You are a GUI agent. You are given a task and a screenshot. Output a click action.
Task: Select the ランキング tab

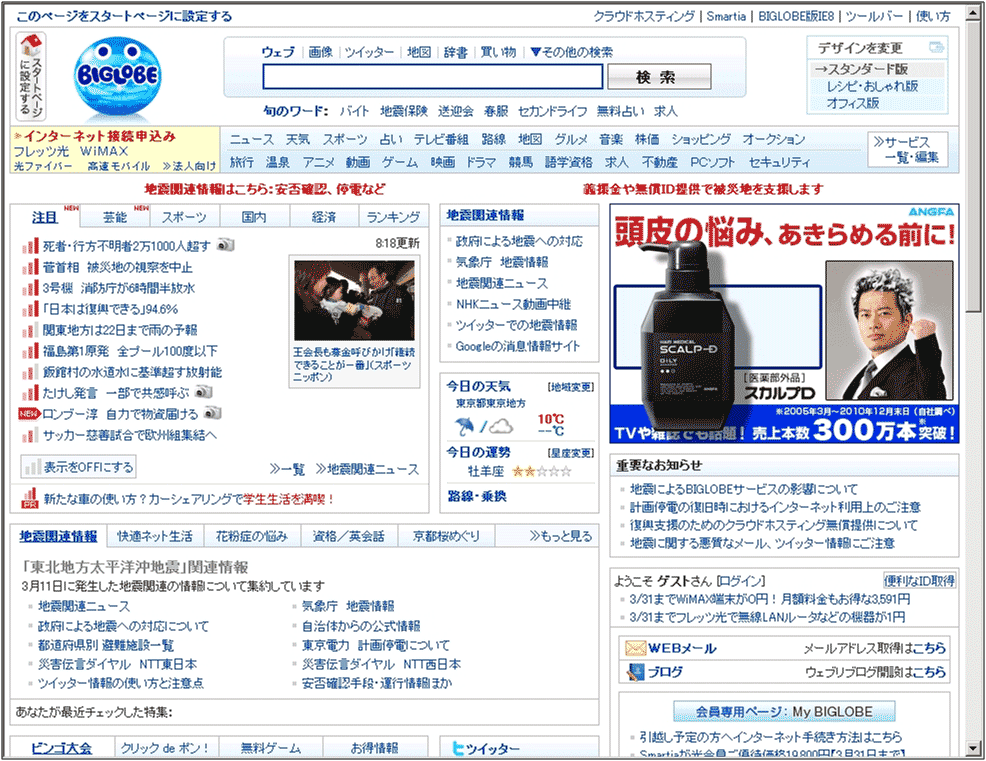[x=393, y=217]
